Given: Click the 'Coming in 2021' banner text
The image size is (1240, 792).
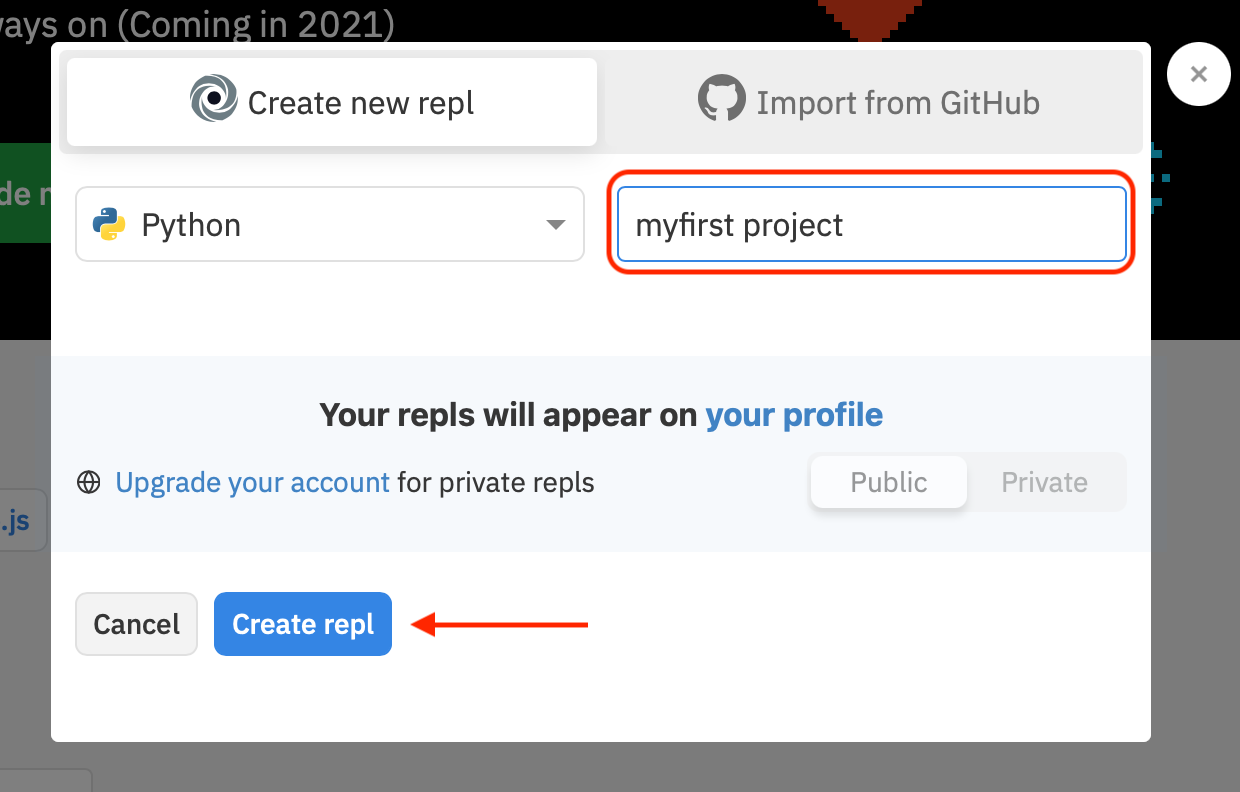Looking at the screenshot, I should (x=200, y=22).
